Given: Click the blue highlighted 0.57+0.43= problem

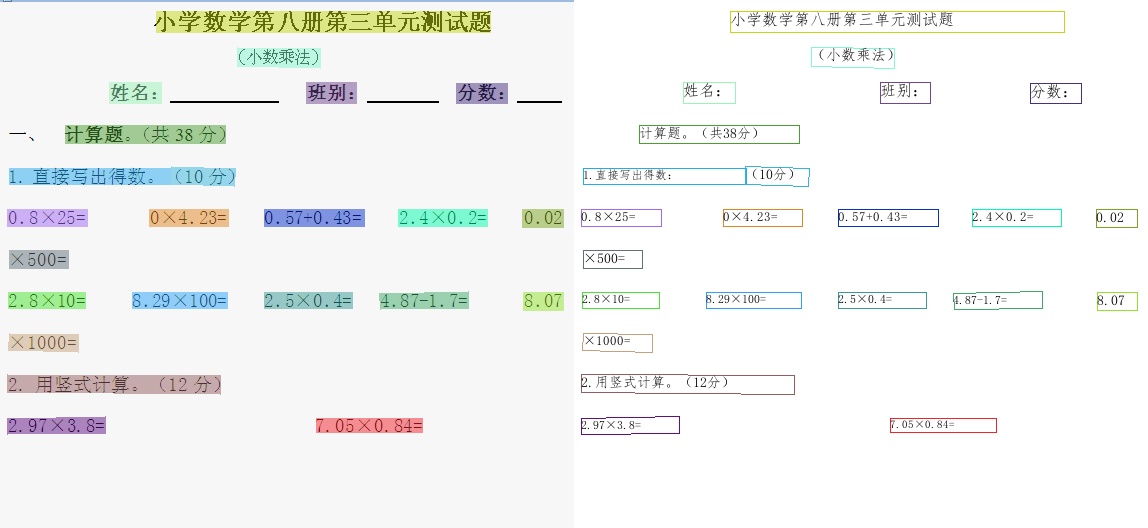Looking at the screenshot, I should coord(314,218).
